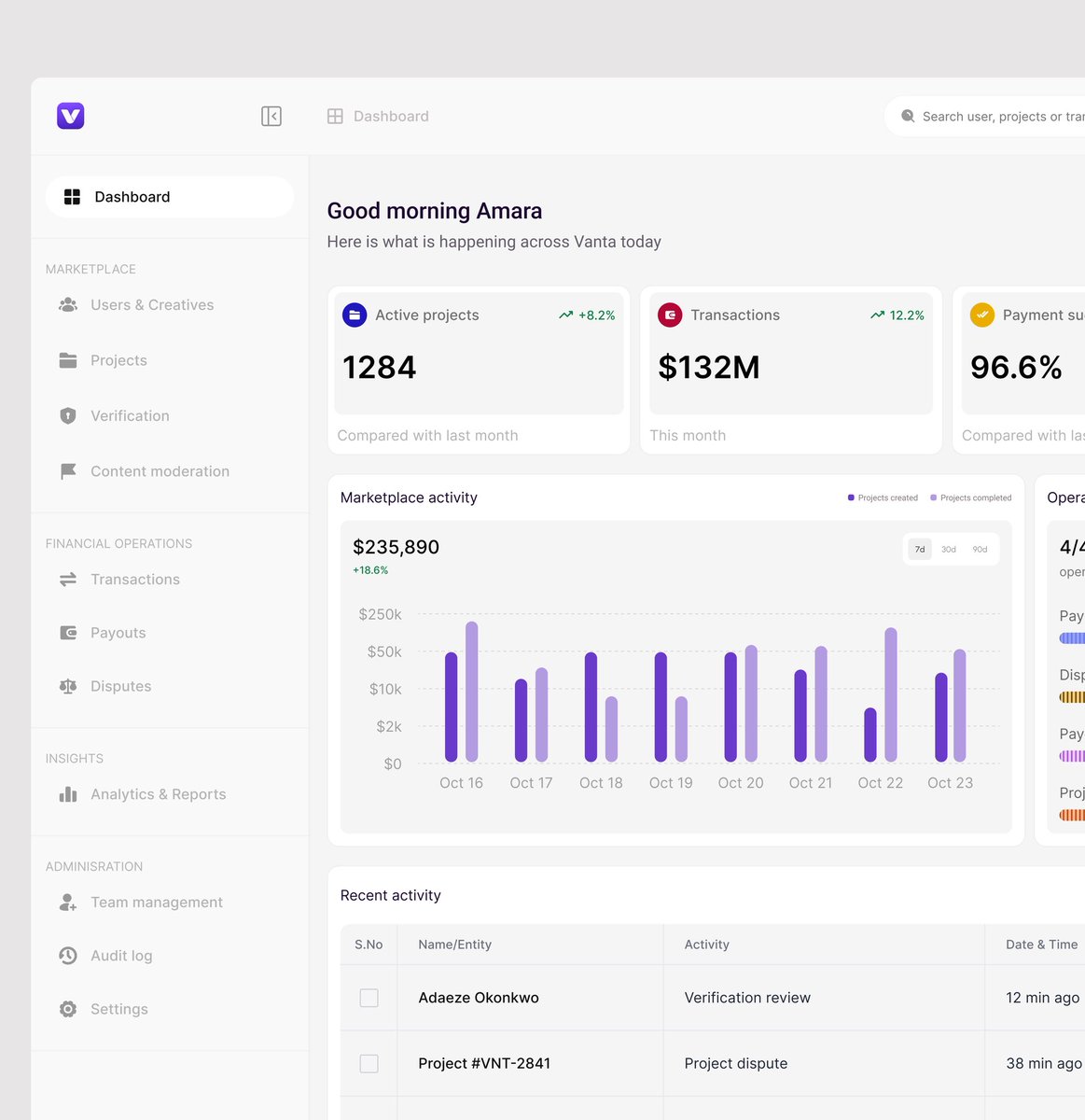Image resolution: width=1085 pixels, height=1120 pixels.
Task: Open the Payment success 96.6% card
Action: pyautogui.click(x=1019, y=371)
